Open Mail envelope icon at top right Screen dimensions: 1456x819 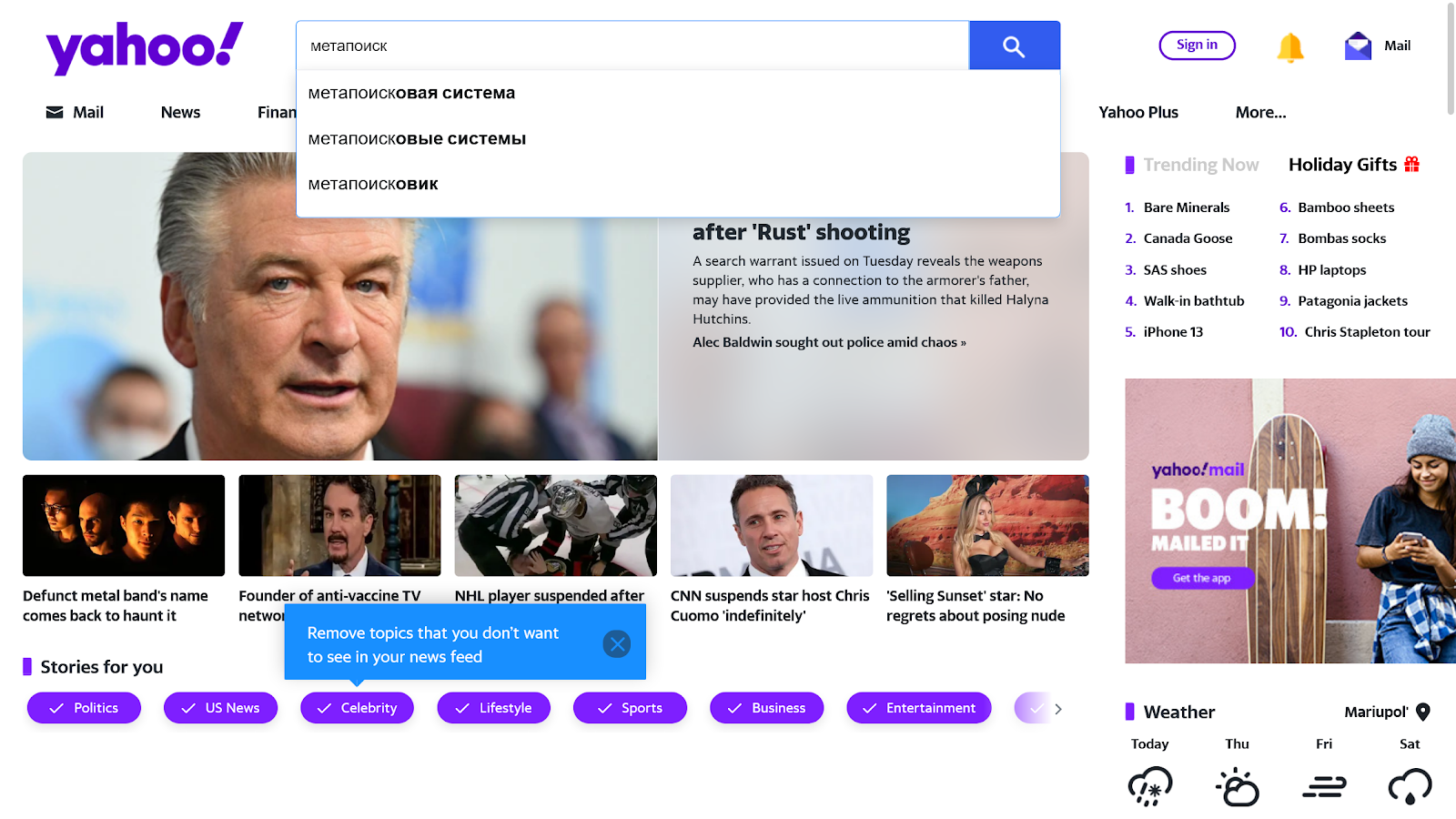(x=1358, y=45)
